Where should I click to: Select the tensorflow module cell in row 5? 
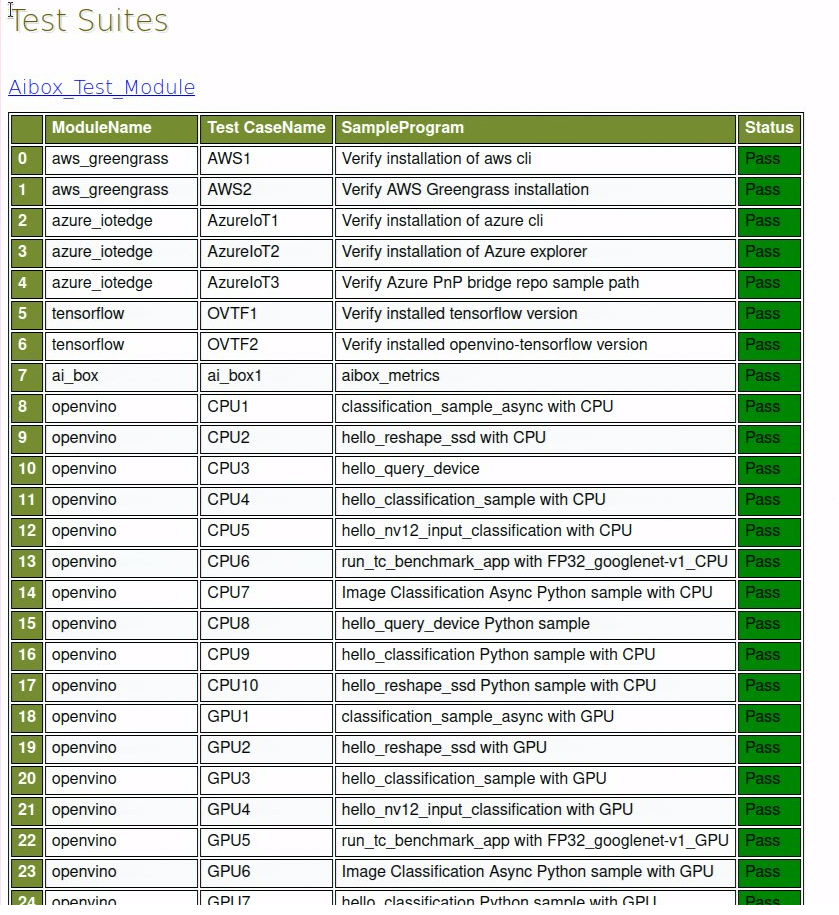click(x=120, y=314)
